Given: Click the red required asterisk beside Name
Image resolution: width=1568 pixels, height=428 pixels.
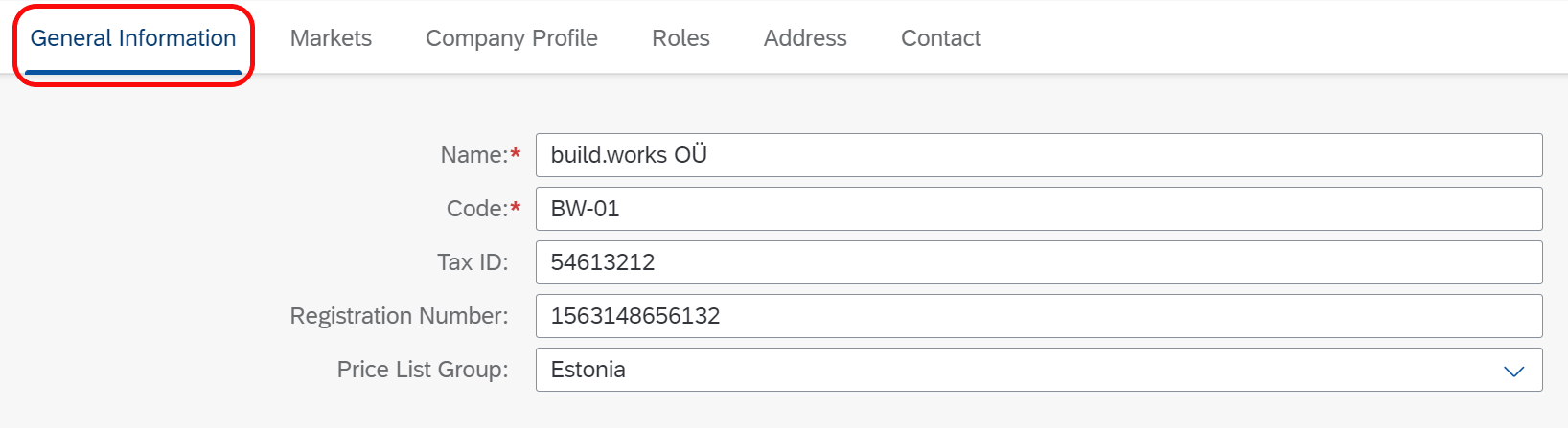Looking at the screenshot, I should [x=516, y=153].
